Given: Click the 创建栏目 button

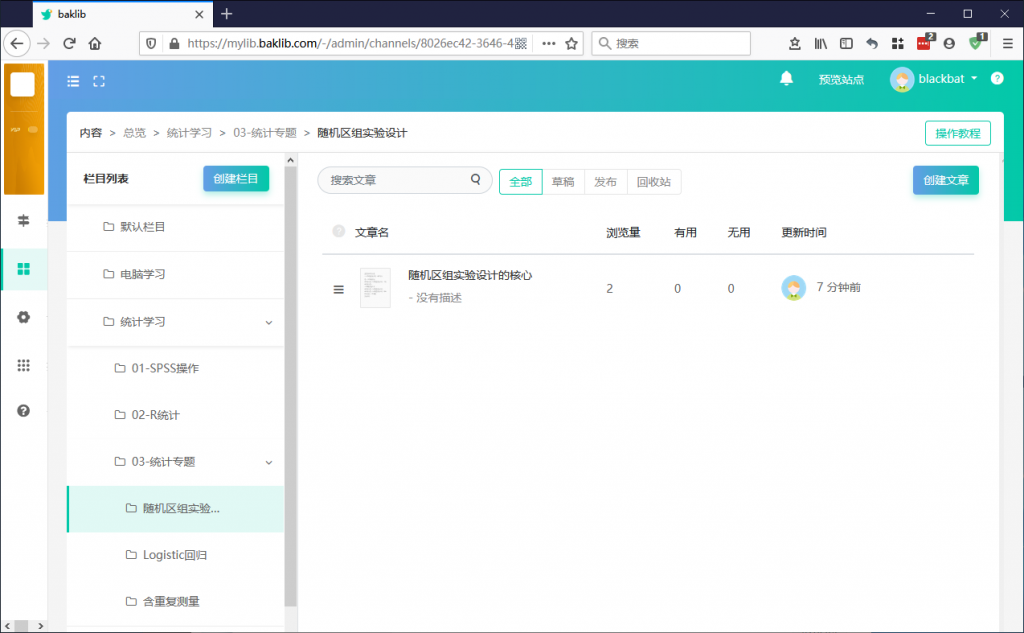Looking at the screenshot, I should click(236, 178).
